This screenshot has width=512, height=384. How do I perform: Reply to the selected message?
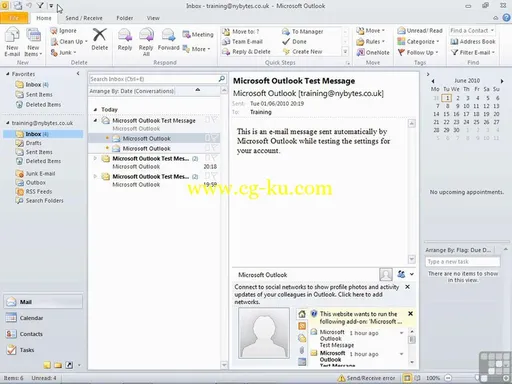(125, 39)
